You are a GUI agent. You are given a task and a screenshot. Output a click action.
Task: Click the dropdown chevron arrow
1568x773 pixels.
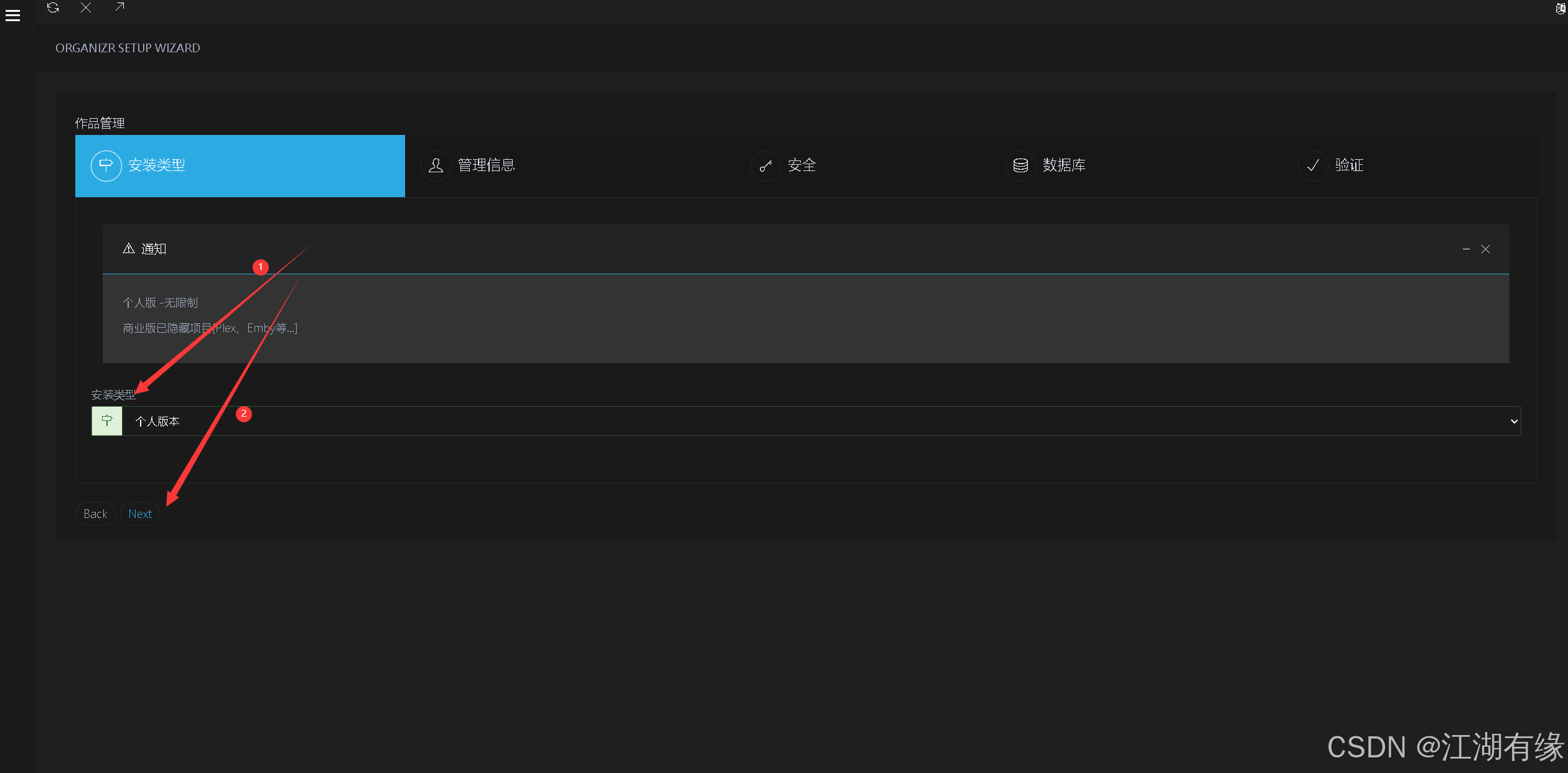pyautogui.click(x=1514, y=421)
